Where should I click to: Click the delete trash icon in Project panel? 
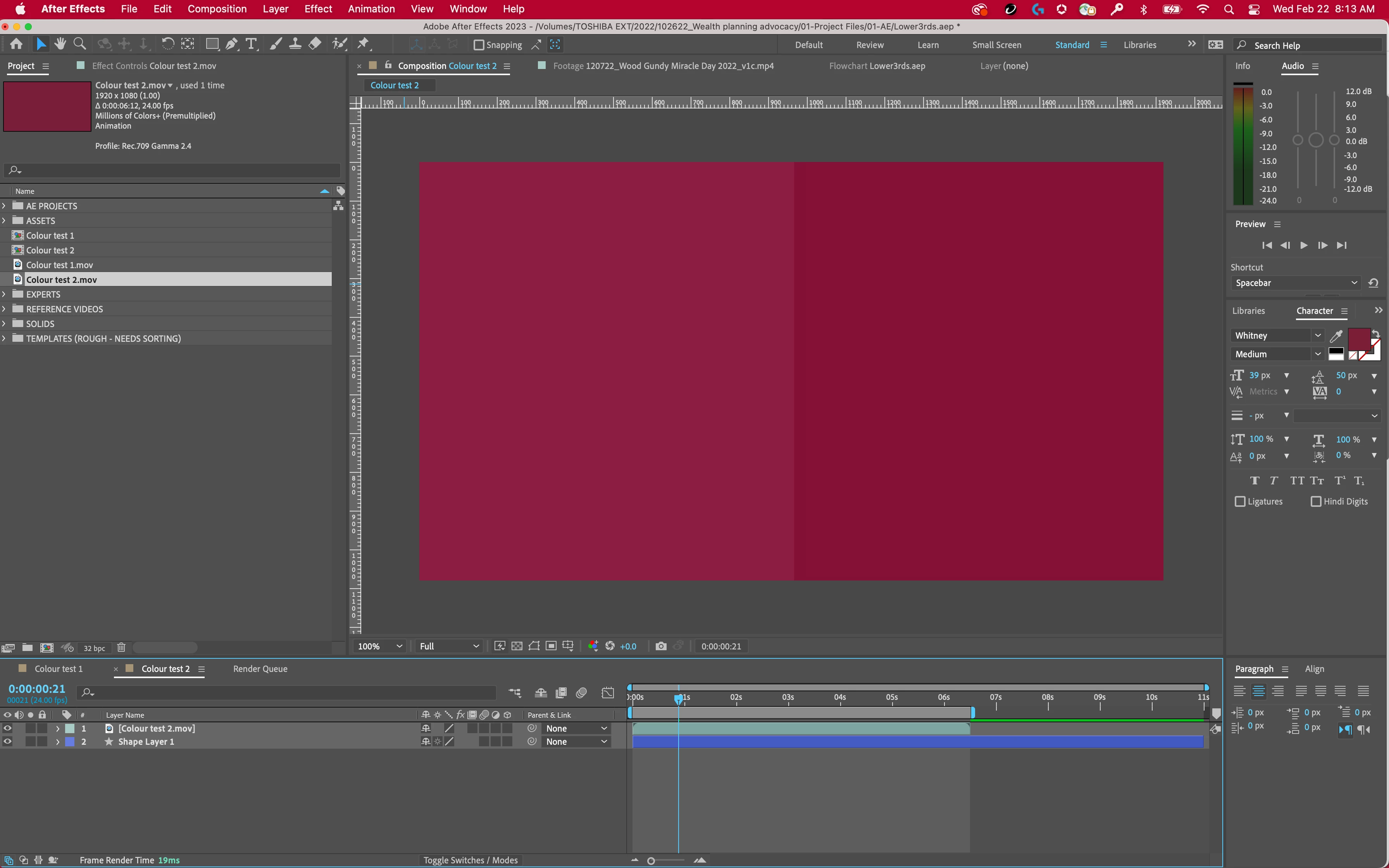click(121, 648)
